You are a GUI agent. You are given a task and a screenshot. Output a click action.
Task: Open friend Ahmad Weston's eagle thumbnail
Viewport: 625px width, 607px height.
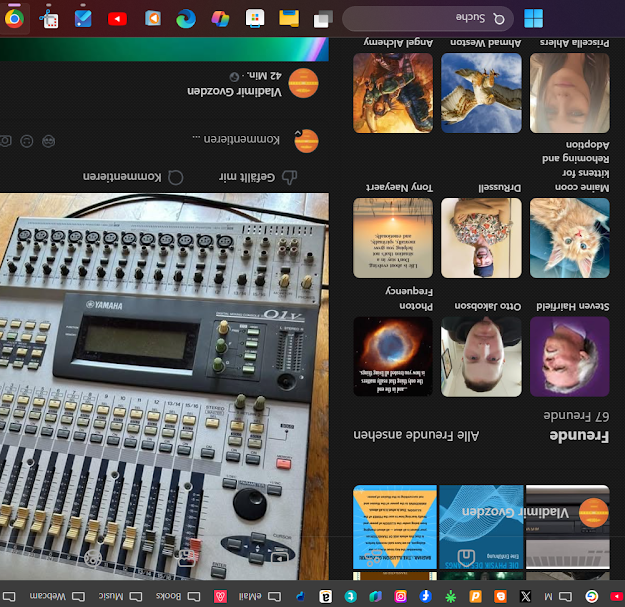(x=481, y=93)
